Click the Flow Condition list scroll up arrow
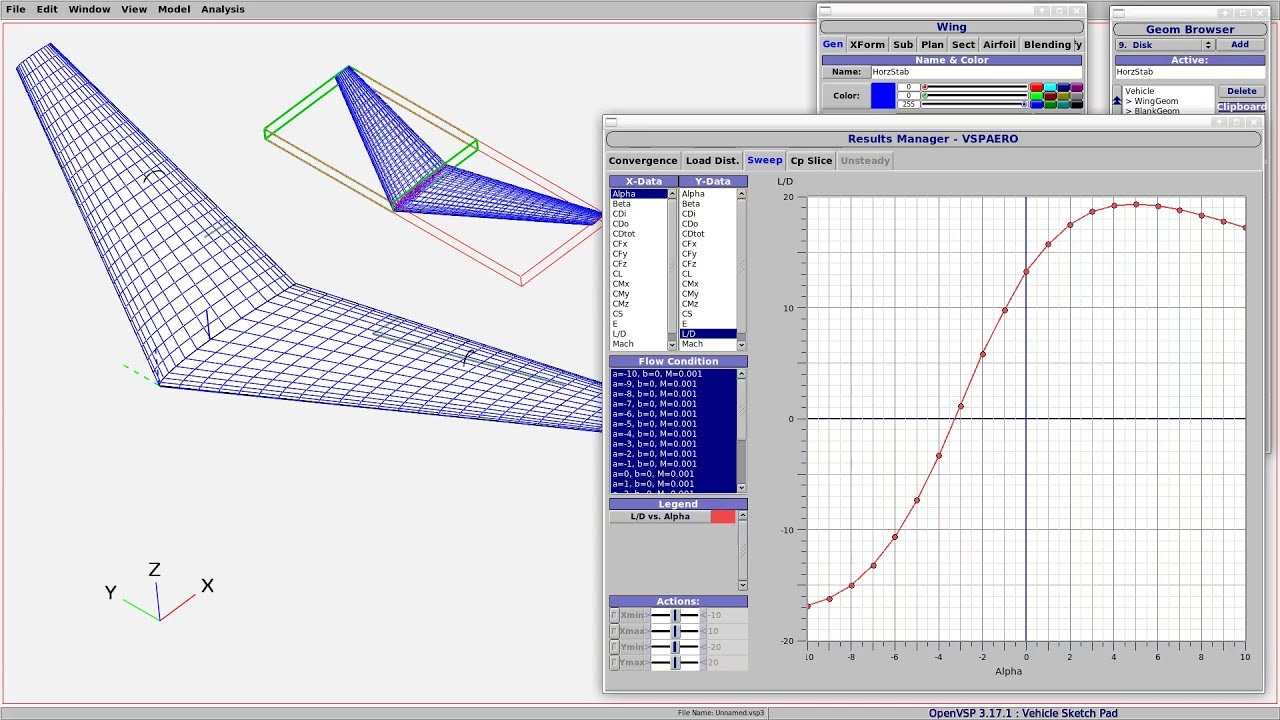 [742, 374]
